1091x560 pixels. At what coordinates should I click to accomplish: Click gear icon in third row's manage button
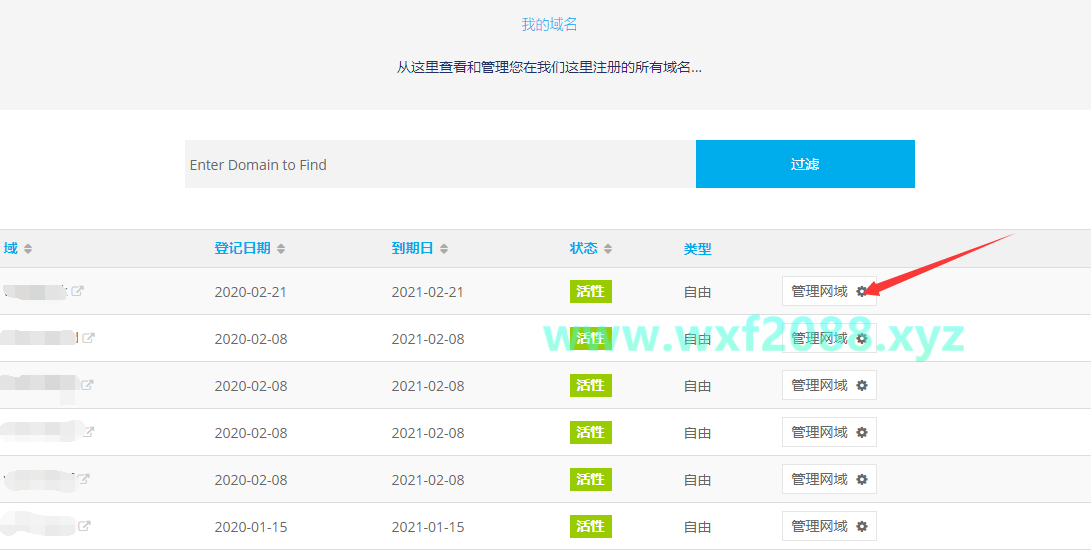point(861,385)
